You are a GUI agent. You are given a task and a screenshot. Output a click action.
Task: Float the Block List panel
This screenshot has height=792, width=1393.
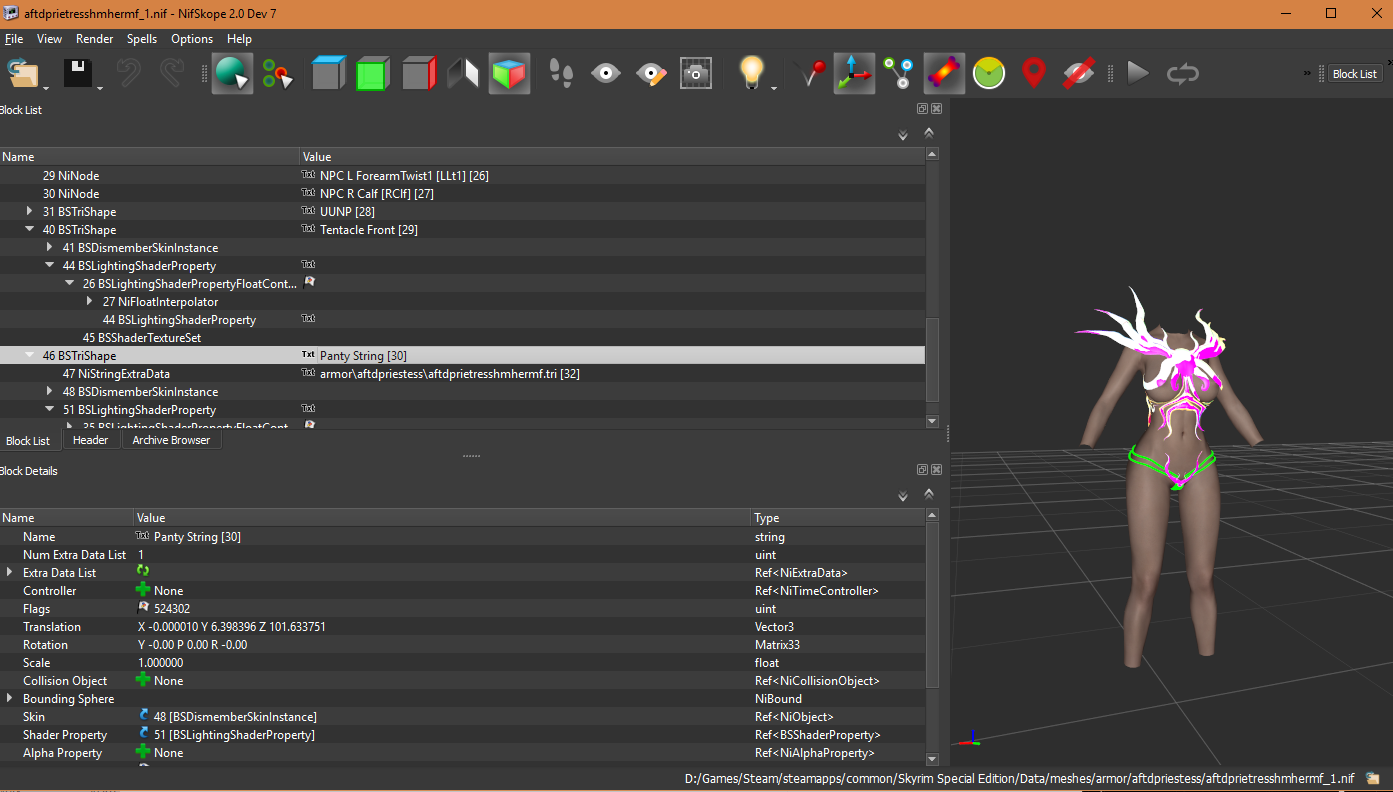tap(922, 109)
